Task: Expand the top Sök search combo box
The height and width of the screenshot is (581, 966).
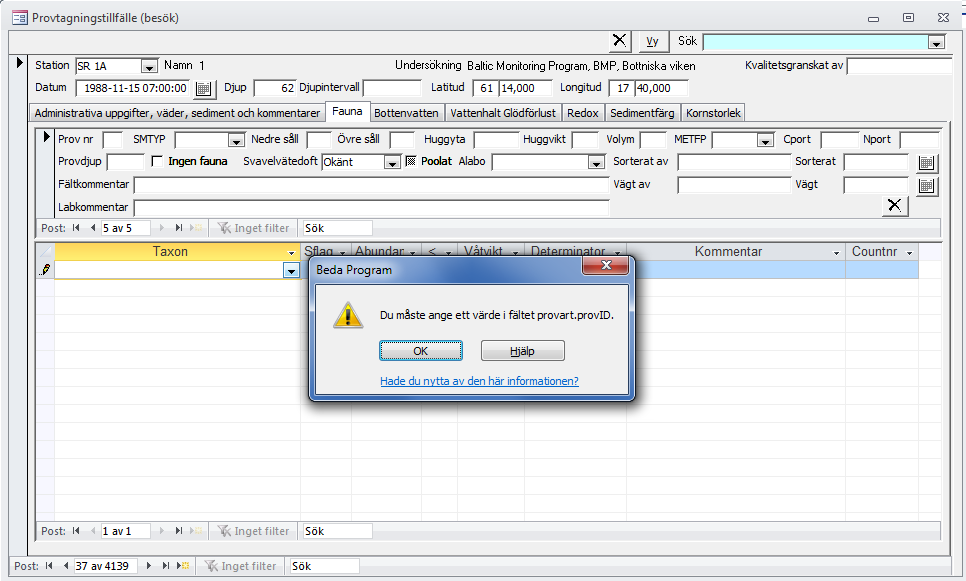Action: (936, 43)
